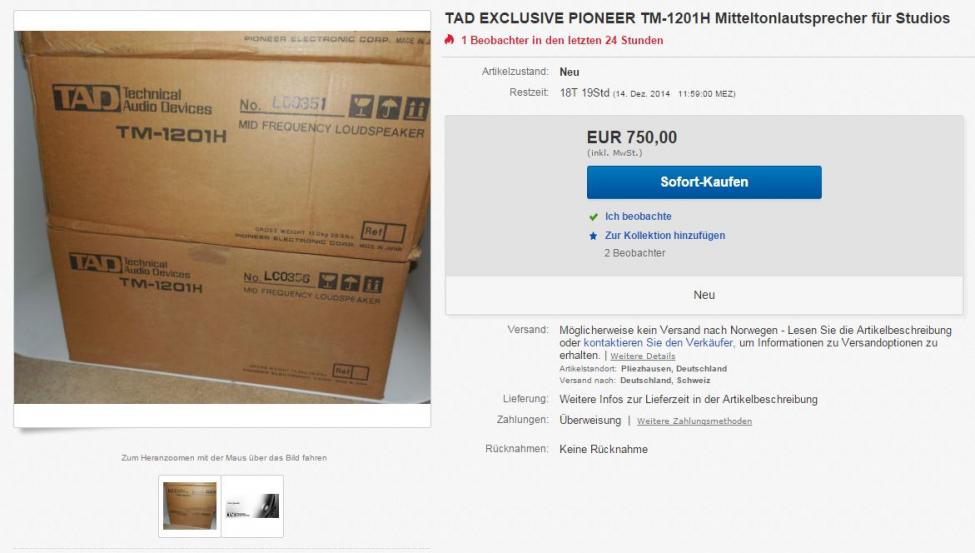
Task: Click the red flame watcher icon
Action: [450, 39]
